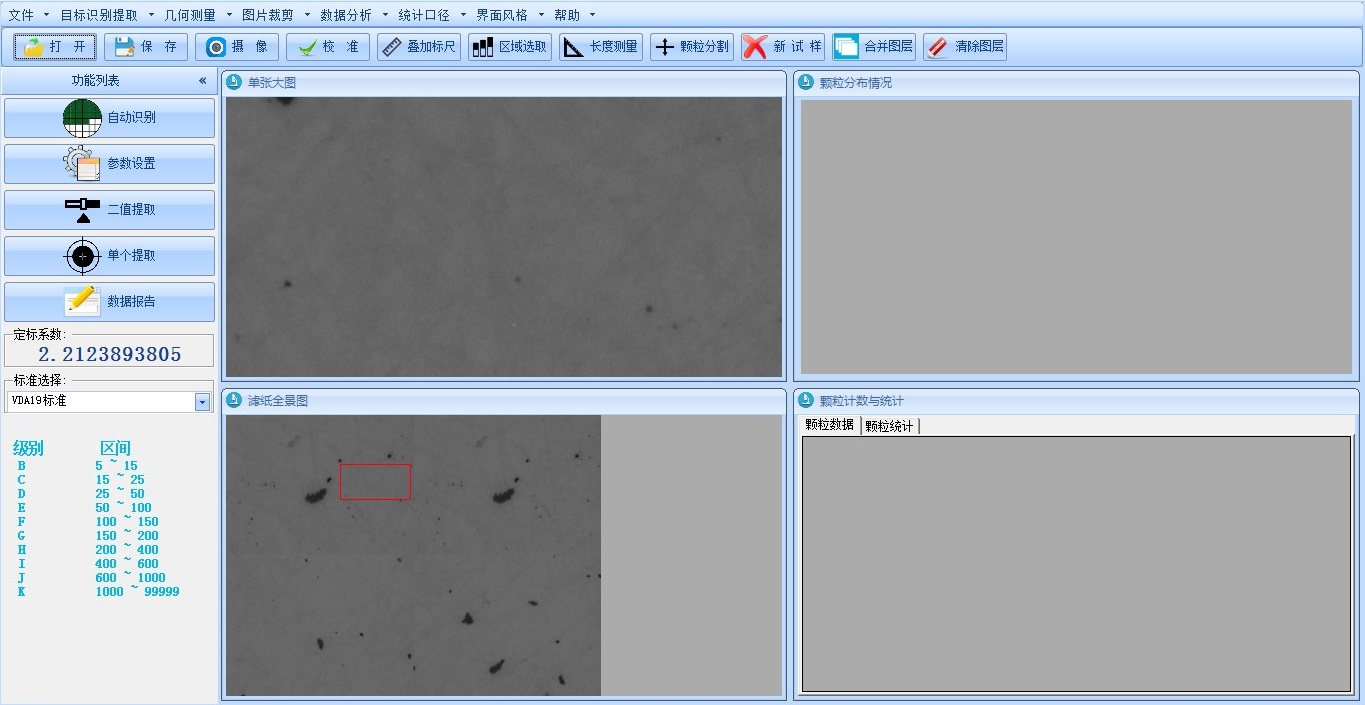The image size is (1365, 705).
Task: Activate length measurement (长度测量) tool
Action: (x=601, y=47)
